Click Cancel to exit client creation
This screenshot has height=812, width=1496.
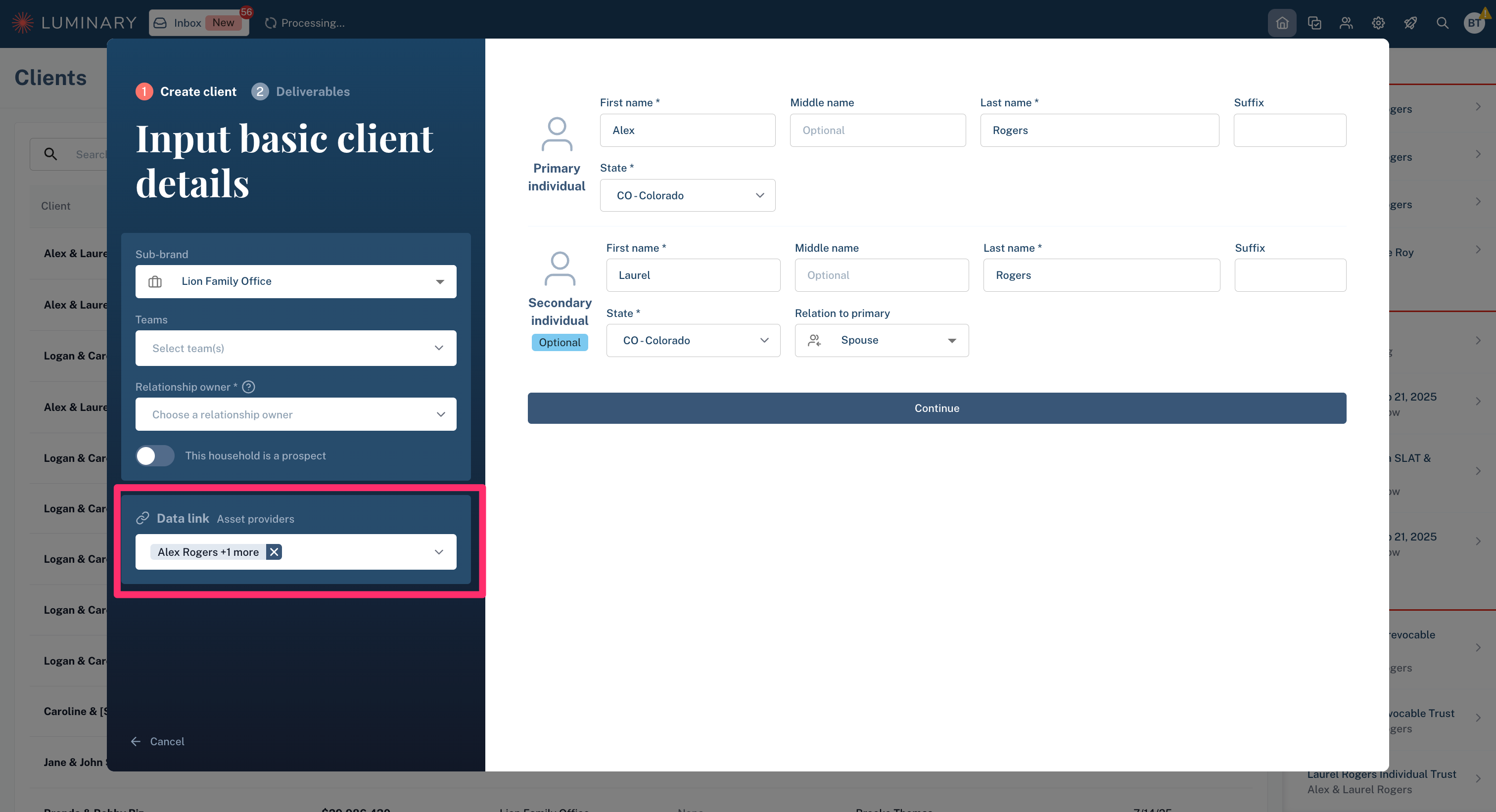click(158, 741)
